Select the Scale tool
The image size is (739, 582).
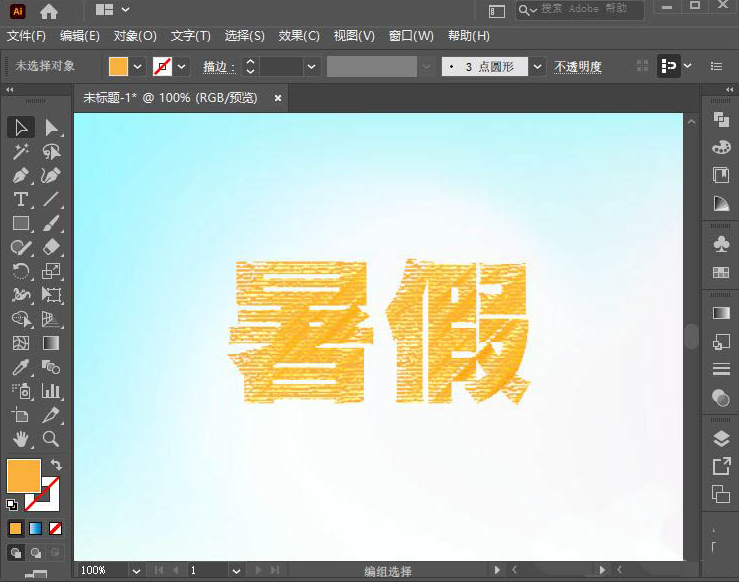point(51,271)
